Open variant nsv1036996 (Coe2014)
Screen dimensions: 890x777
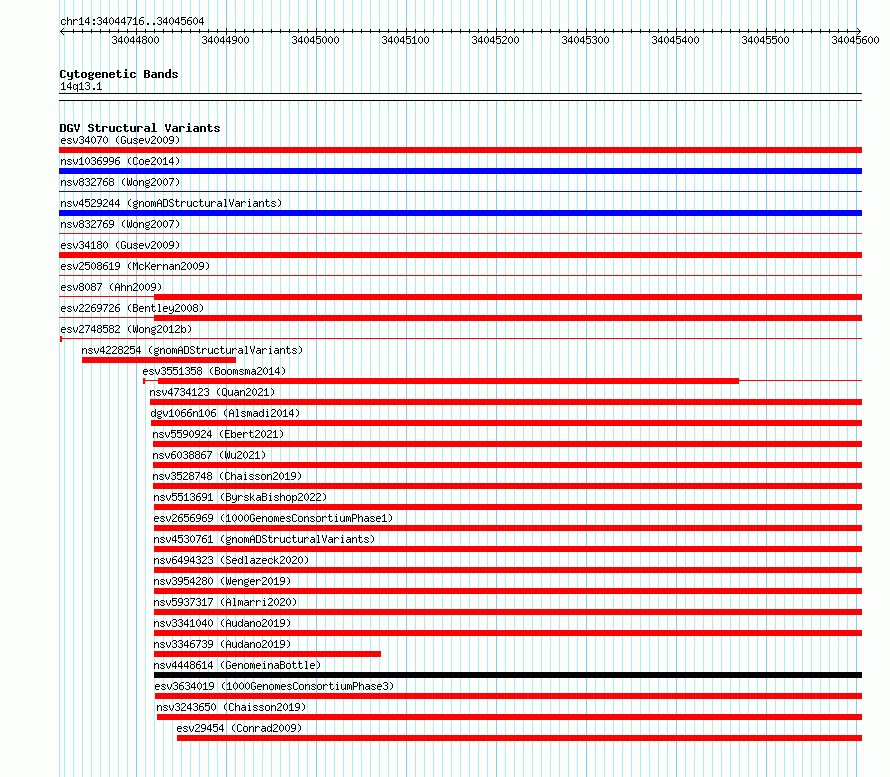(120, 161)
